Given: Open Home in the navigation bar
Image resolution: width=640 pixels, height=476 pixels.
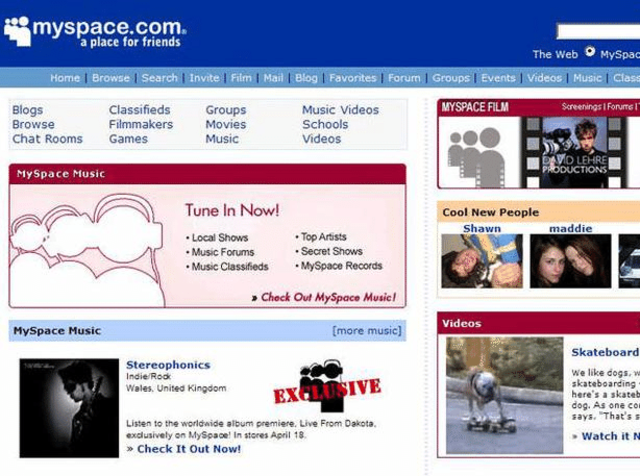Looking at the screenshot, I should 65,78.
